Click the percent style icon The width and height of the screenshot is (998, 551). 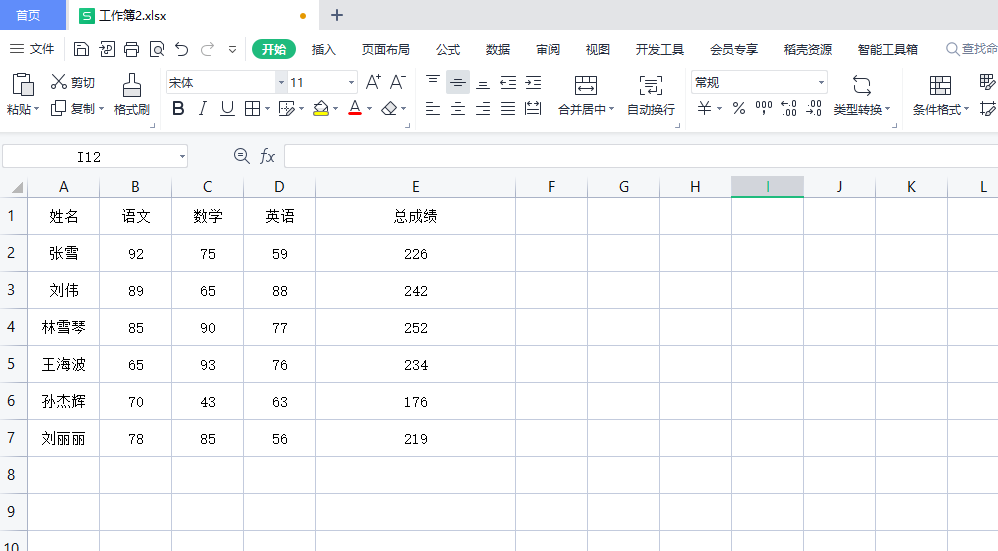739,109
